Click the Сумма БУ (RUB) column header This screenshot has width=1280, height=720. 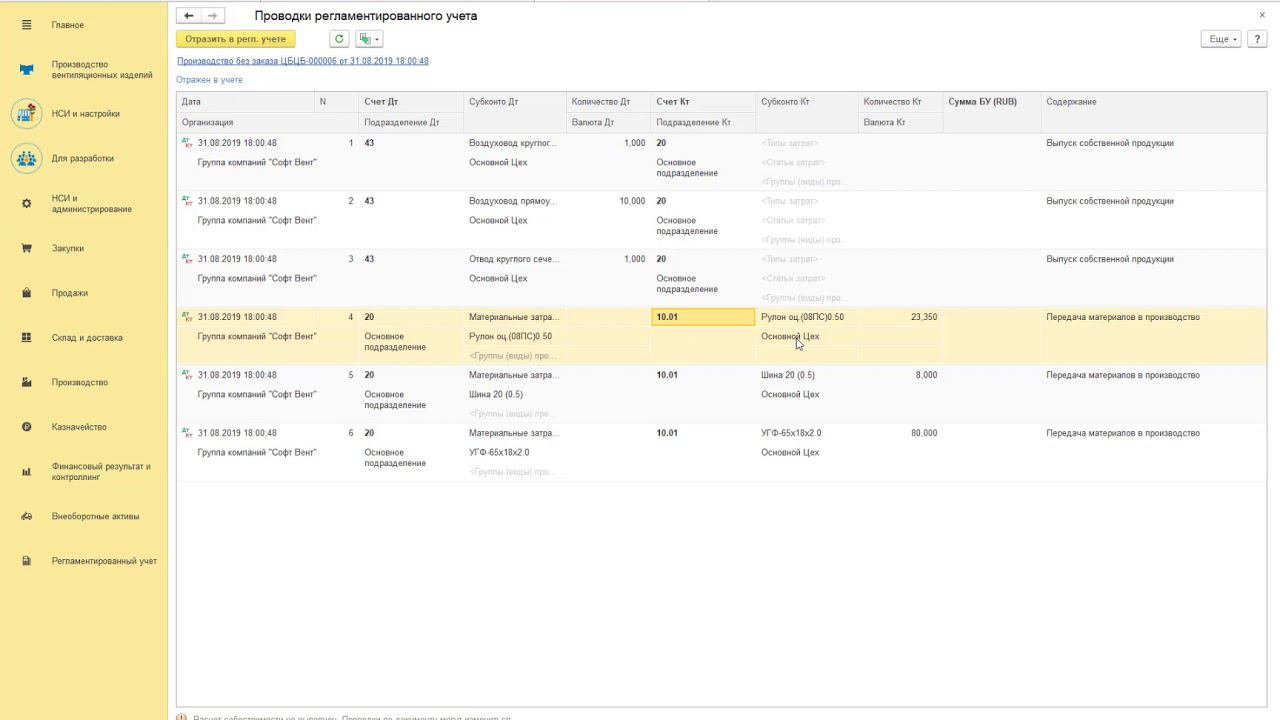click(982, 102)
